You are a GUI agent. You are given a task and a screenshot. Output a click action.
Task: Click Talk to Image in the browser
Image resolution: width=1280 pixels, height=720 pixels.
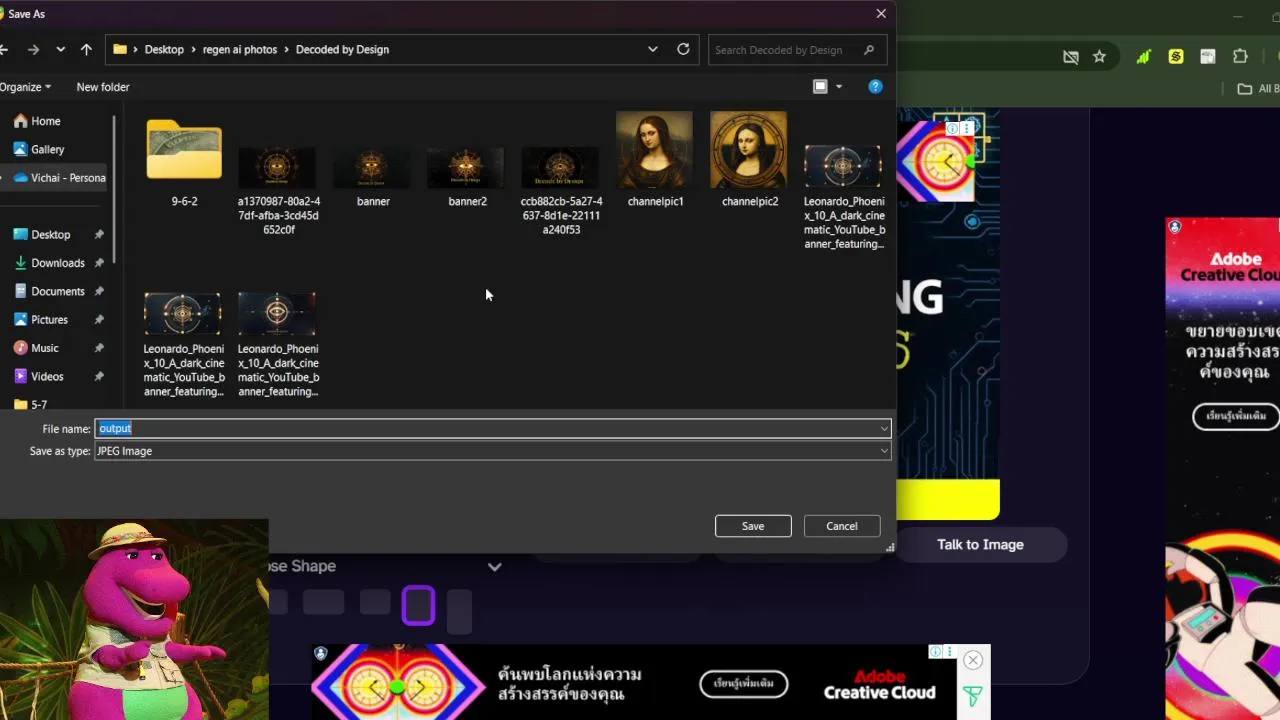(980, 545)
